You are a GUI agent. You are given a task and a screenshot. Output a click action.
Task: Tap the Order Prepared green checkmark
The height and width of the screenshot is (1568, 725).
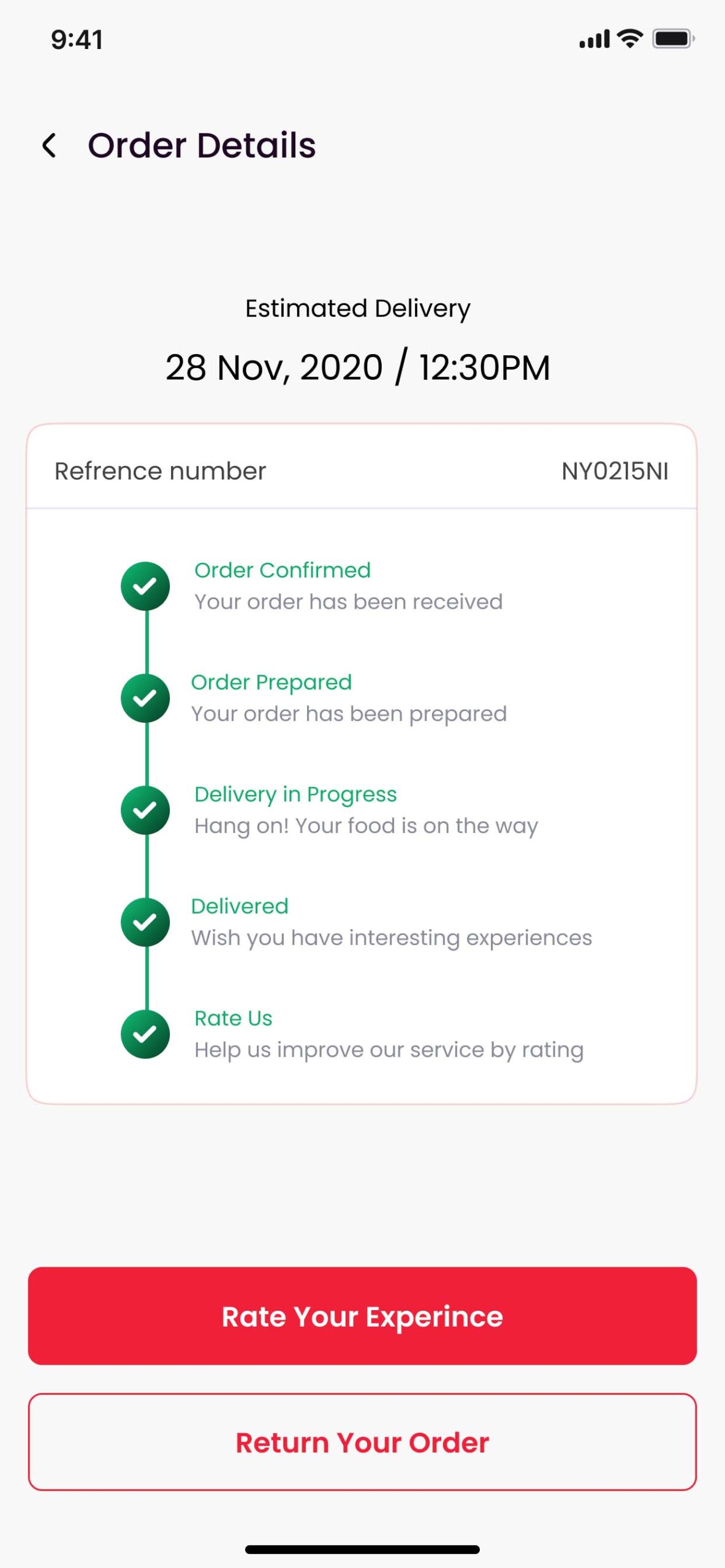pos(145,698)
